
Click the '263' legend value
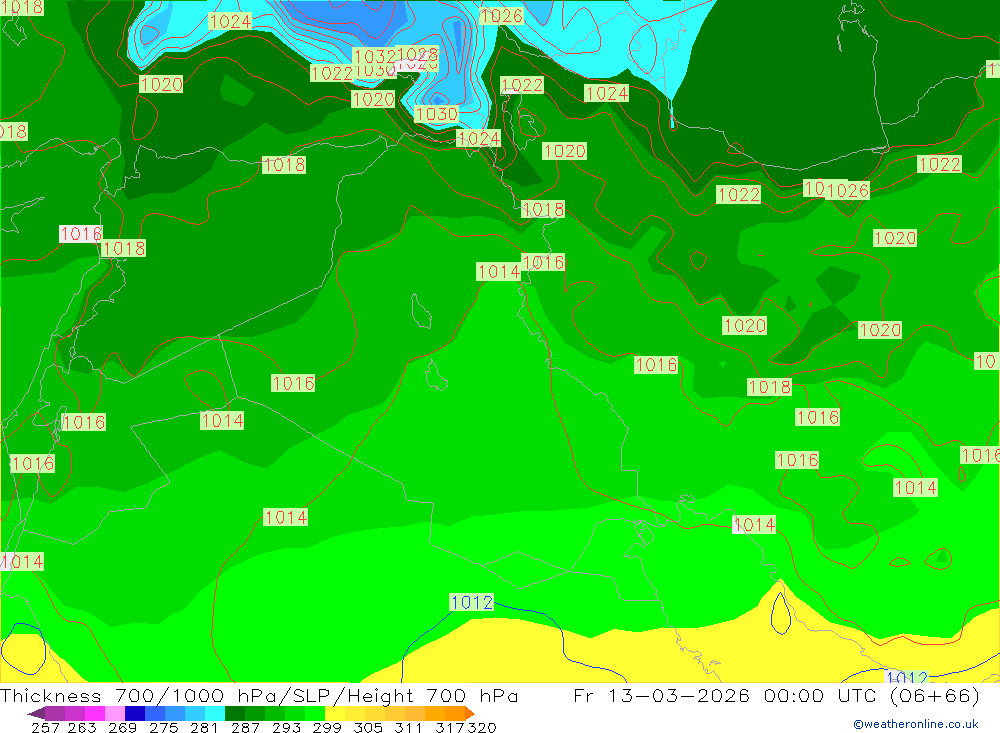pyautogui.click(x=82, y=727)
